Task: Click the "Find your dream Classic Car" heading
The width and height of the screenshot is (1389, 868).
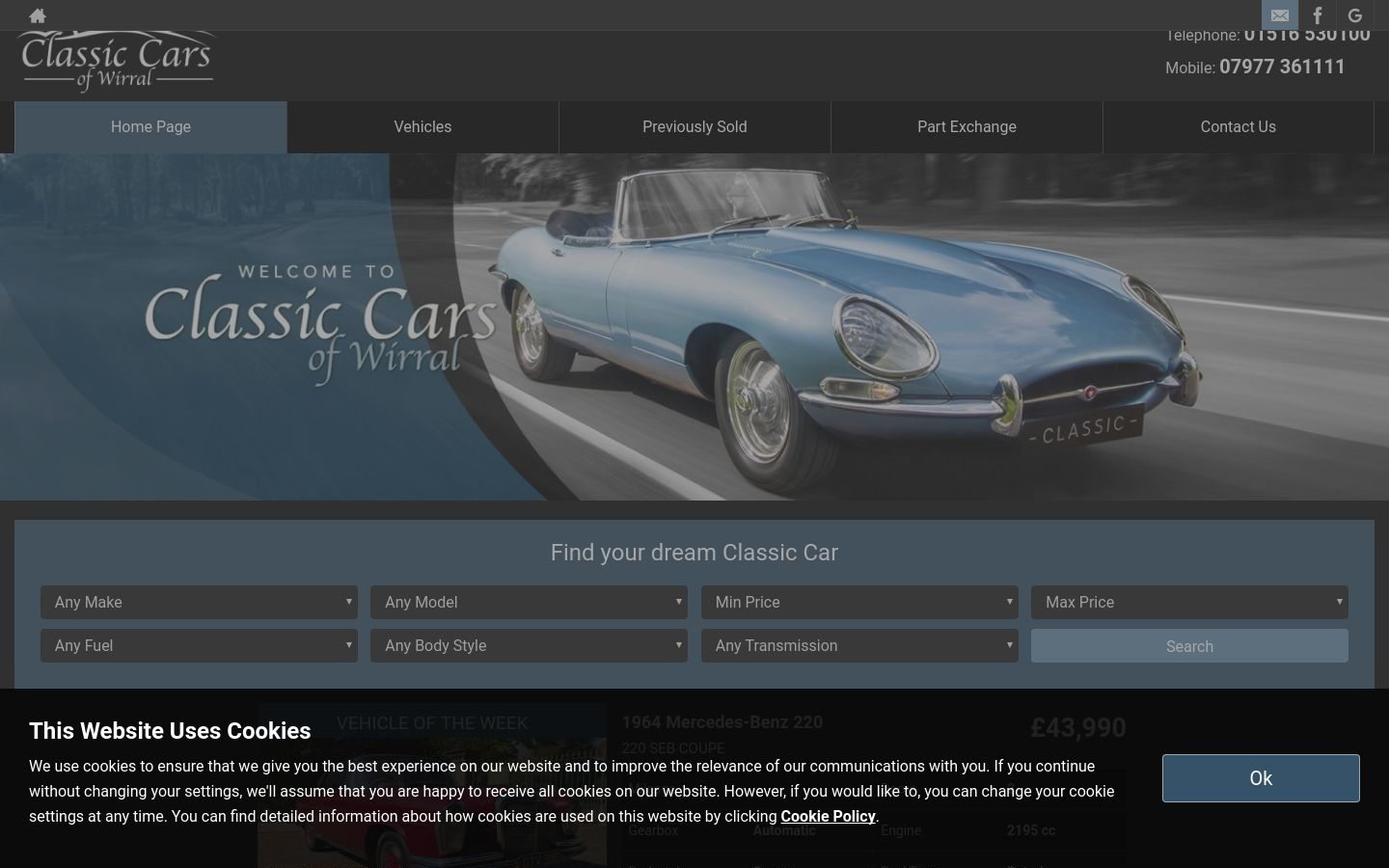Action: tap(694, 553)
